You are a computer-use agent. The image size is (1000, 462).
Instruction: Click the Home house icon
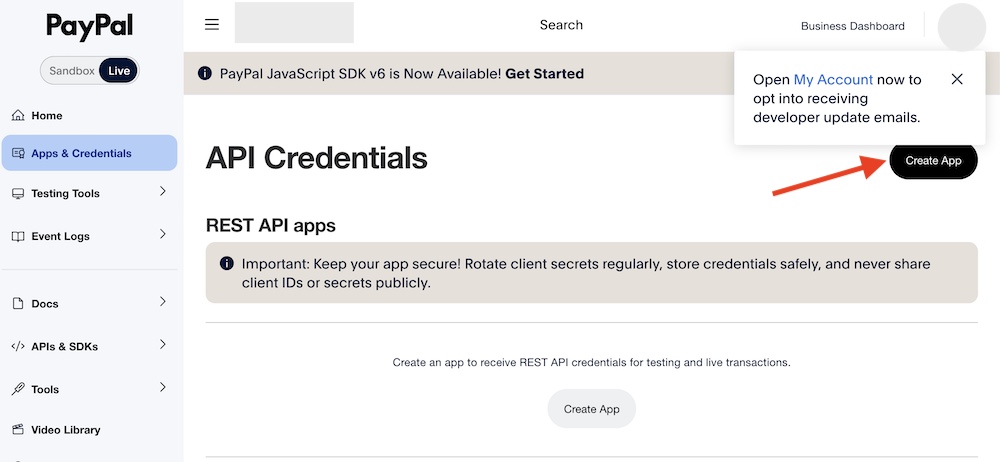18,116
